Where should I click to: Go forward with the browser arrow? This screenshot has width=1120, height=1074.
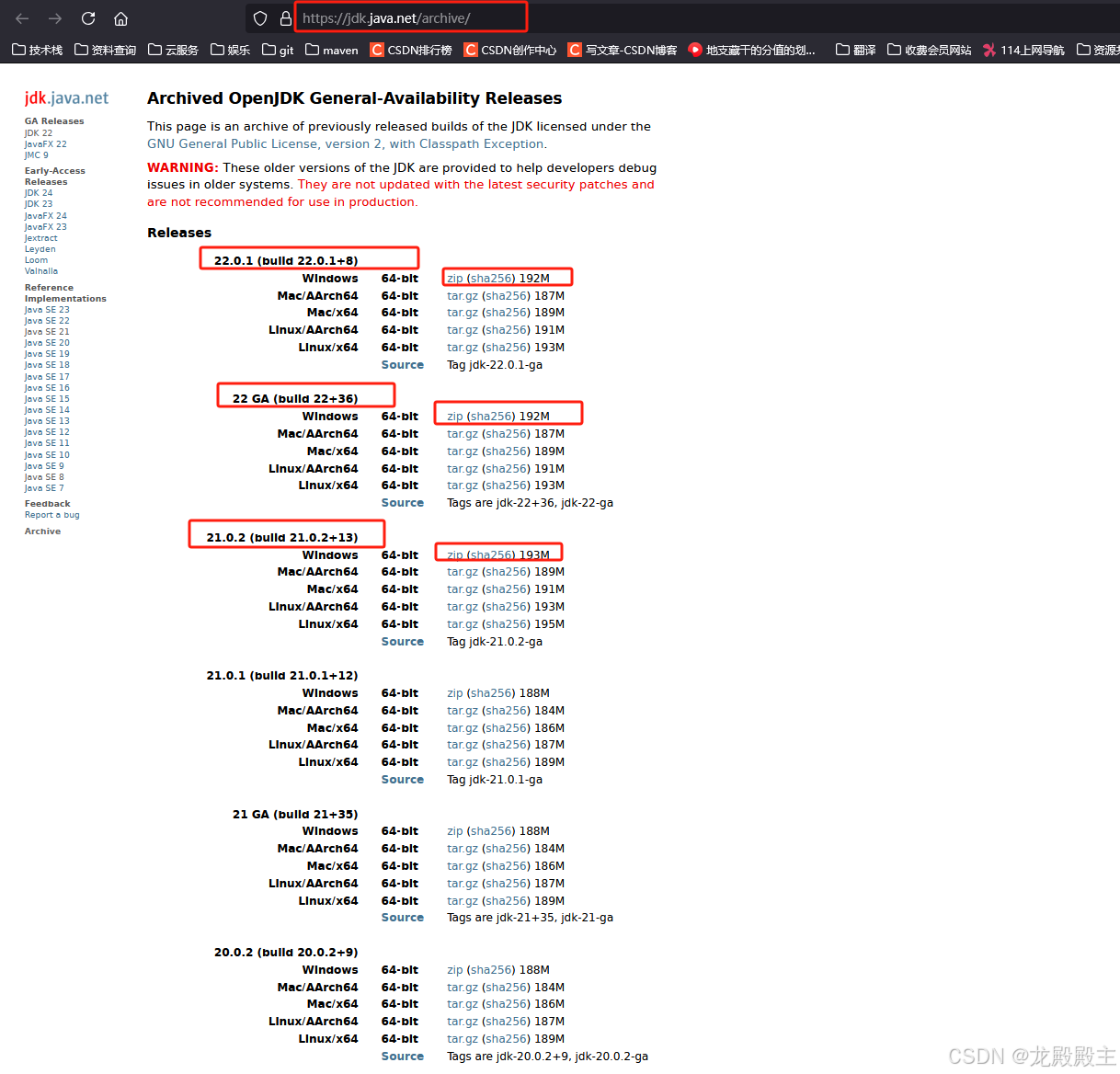[55, 18]
